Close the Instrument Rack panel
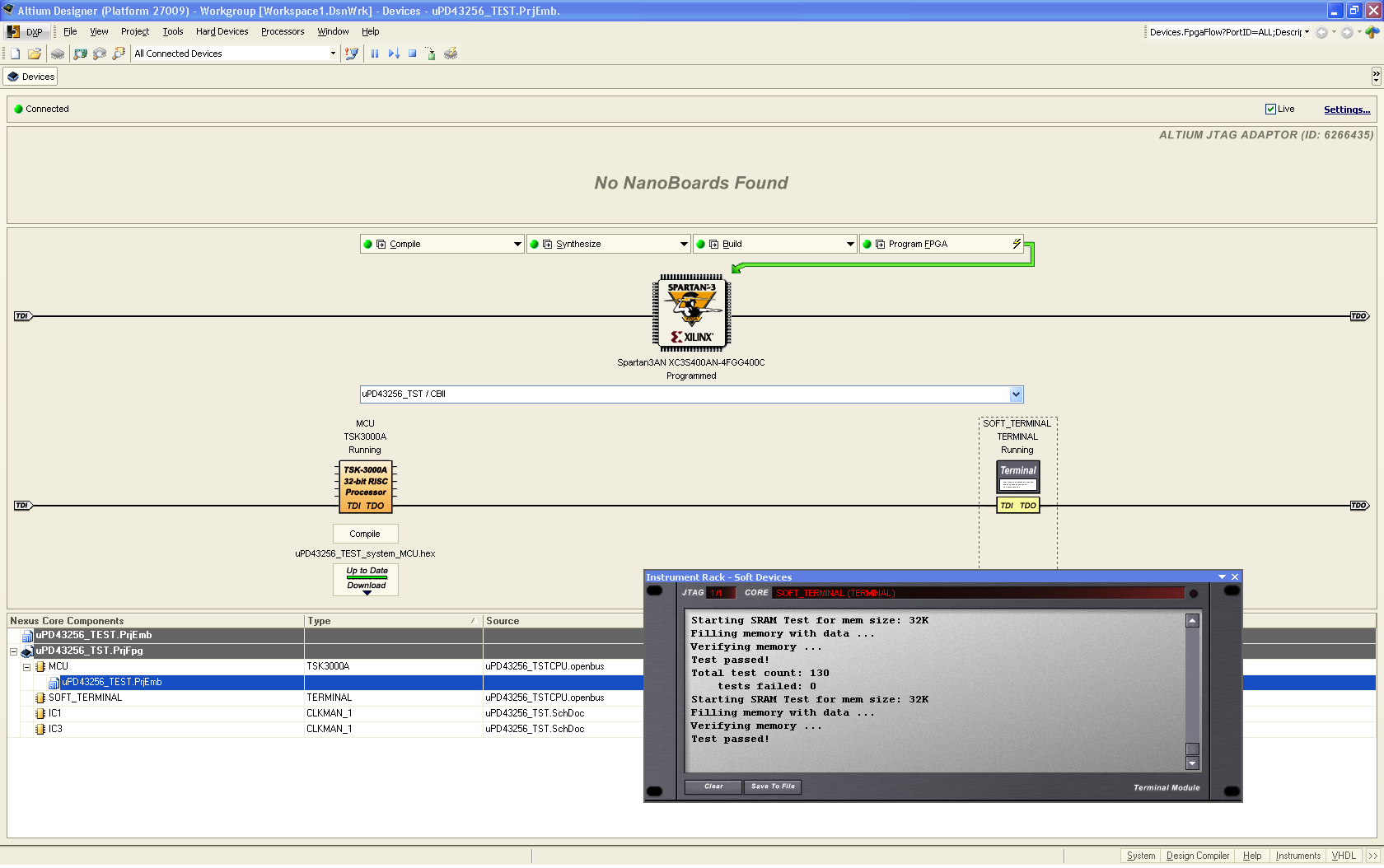Viewport: 1384px width, 868px height. [x=1235, y=577]
